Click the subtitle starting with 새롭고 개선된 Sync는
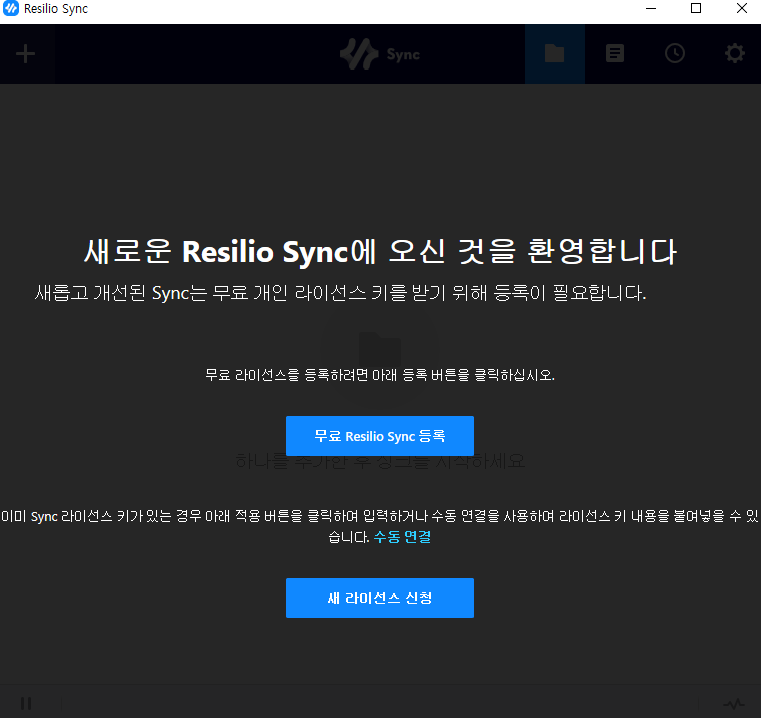Screen dimensions: 761x718 point(341,293)
